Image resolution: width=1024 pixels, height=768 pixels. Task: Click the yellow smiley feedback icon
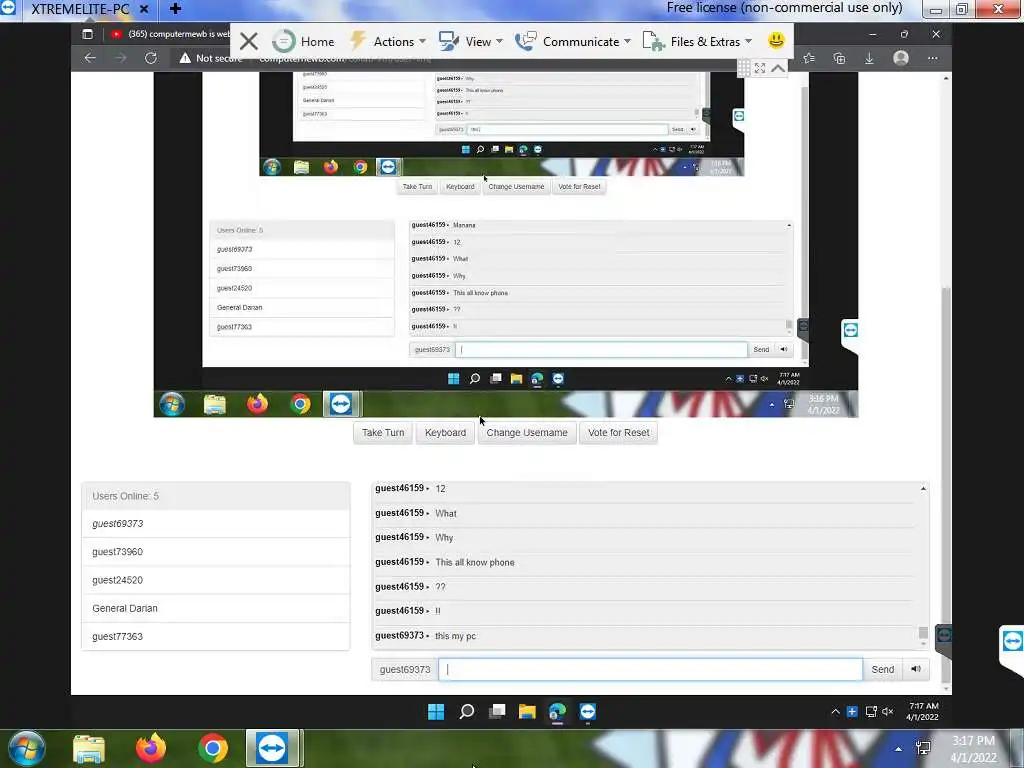776,40
